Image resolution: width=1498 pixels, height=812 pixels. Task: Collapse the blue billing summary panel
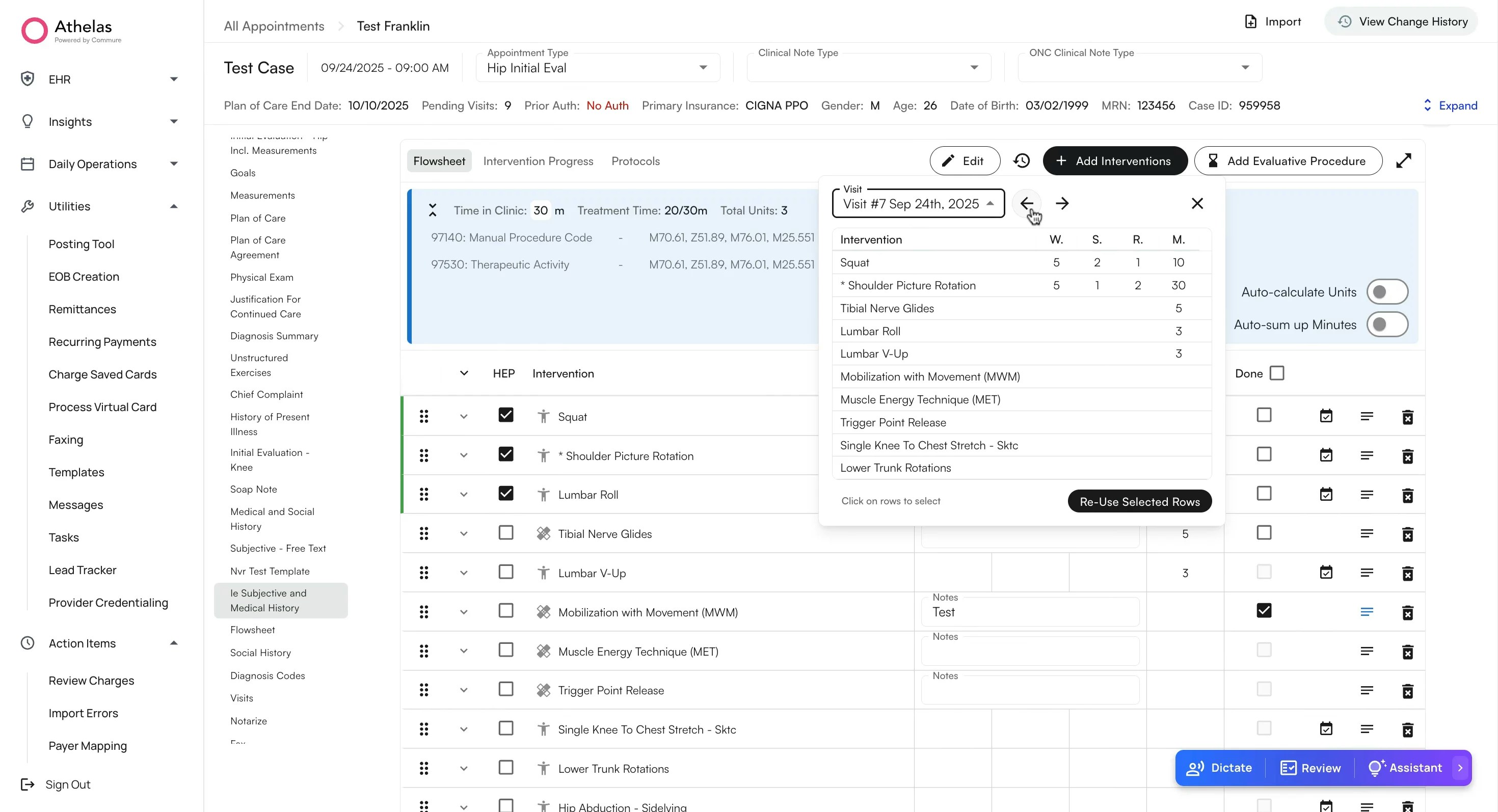(432, 210)
